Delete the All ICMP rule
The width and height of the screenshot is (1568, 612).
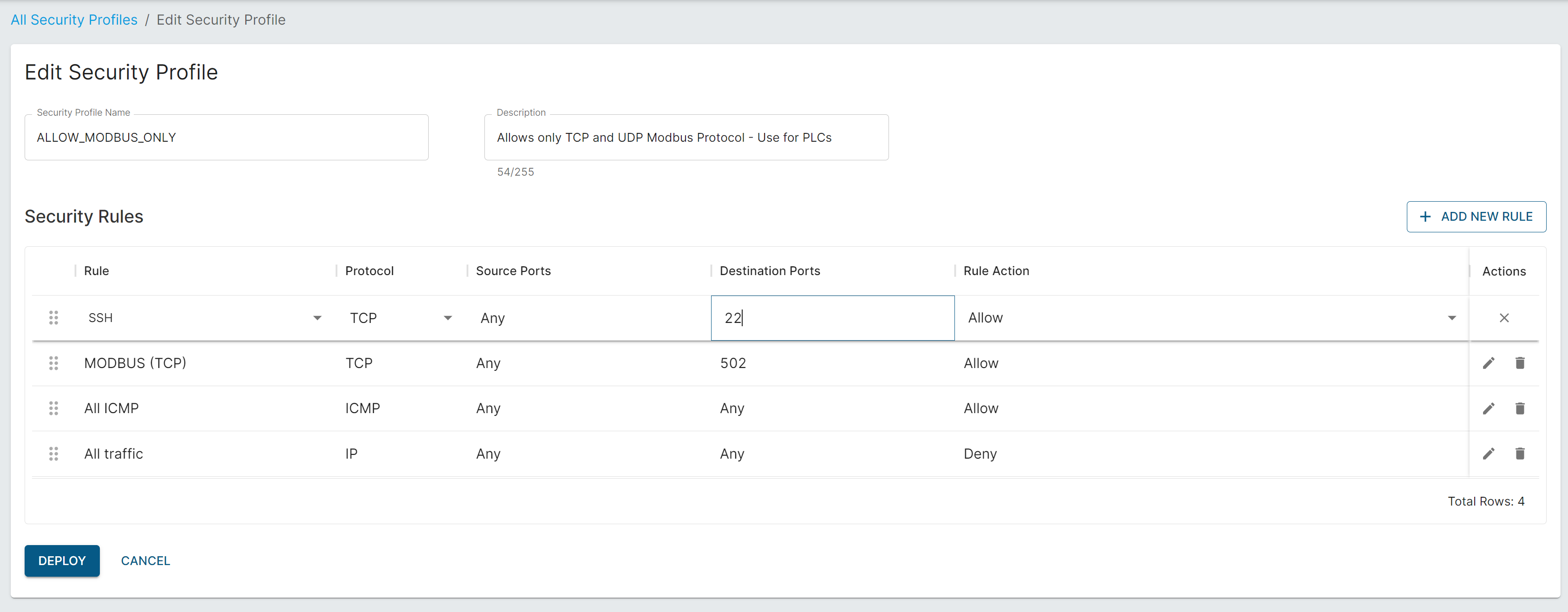1519,408
